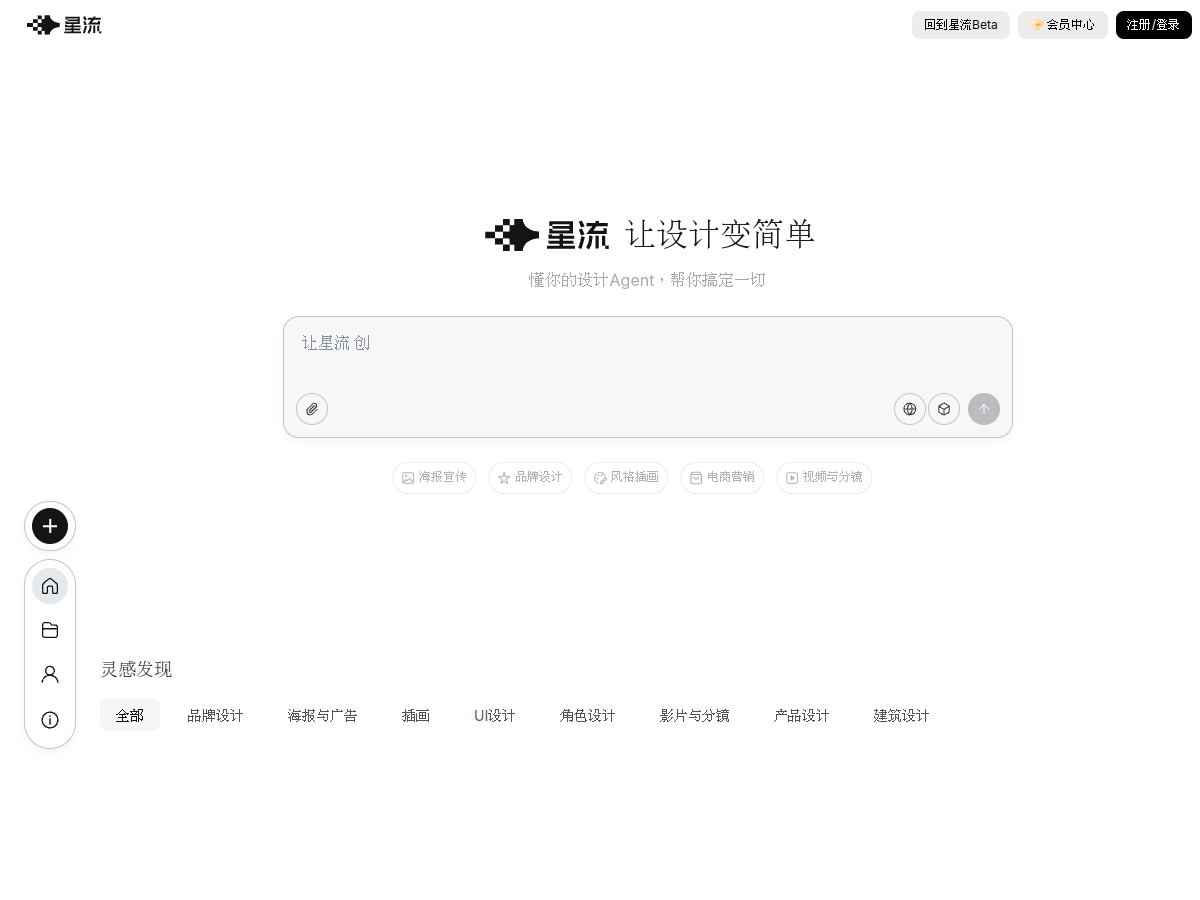Image resolution: width=1200 pixels, height=900 pixels.
Task: Open the sidebar info icon
Action: (50, 720)
